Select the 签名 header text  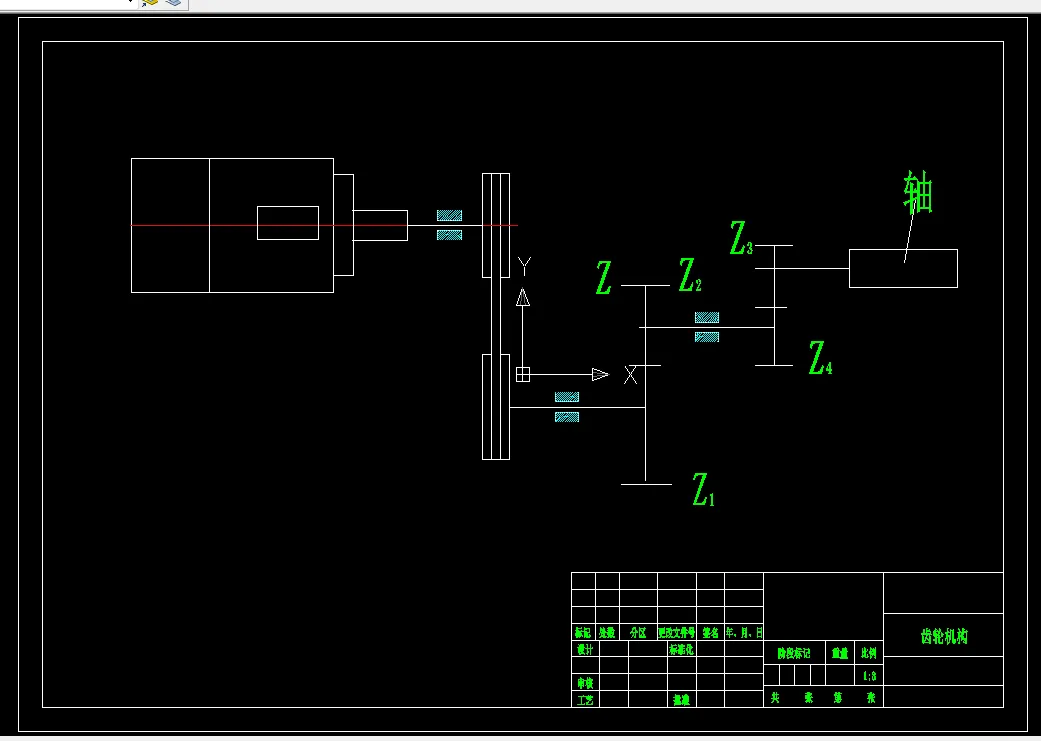(x=710, y=633)
